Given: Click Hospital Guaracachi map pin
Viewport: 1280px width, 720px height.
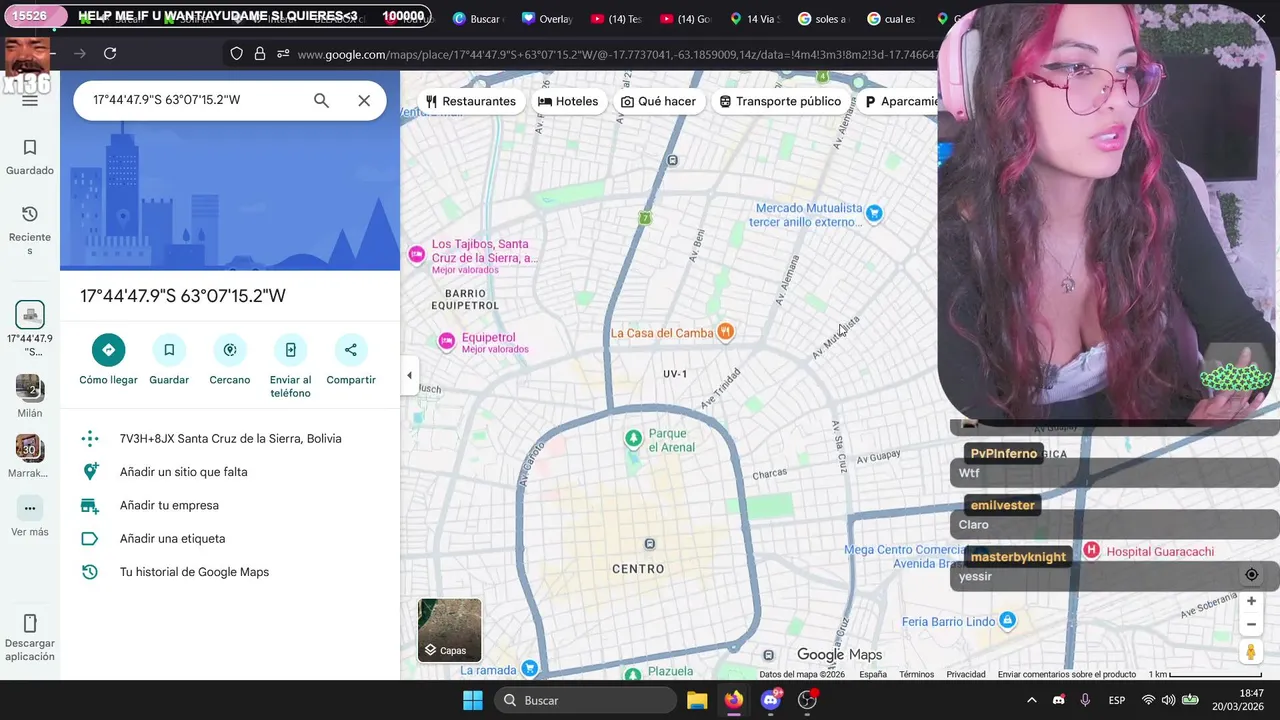Looking at the screenshot, I should 1092,550.
